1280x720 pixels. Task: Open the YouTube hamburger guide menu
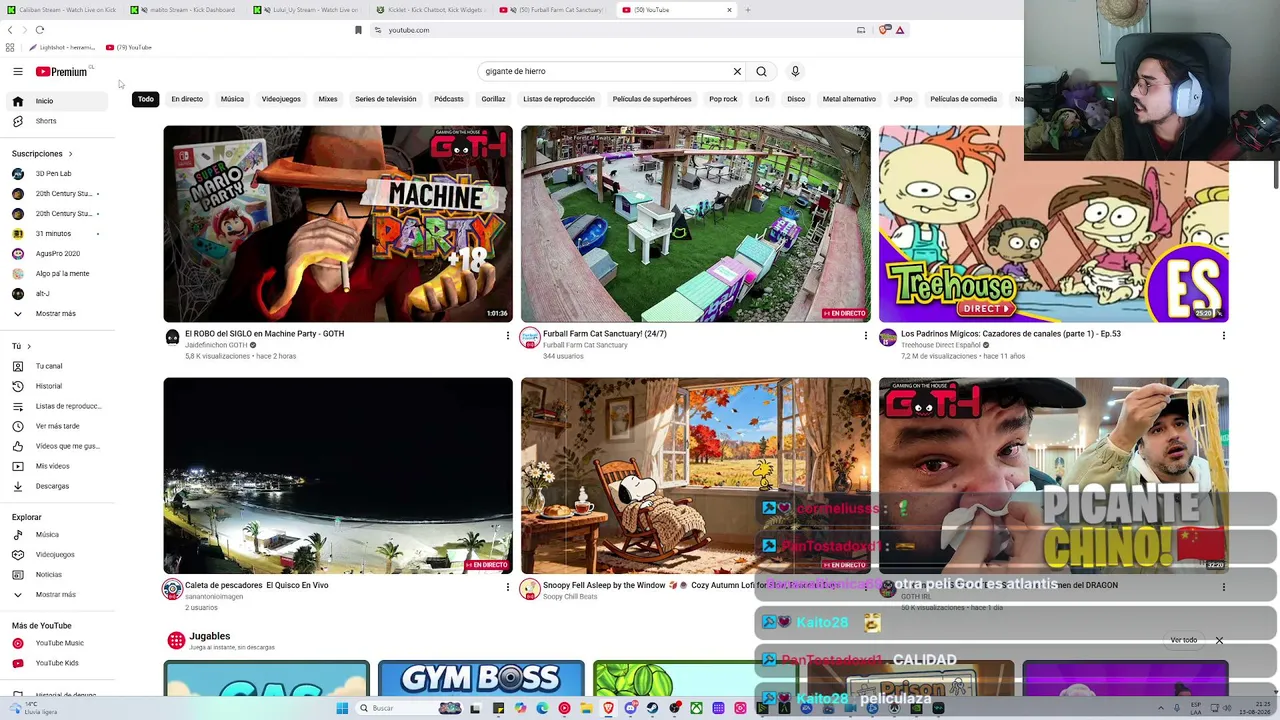coord(18,71)
